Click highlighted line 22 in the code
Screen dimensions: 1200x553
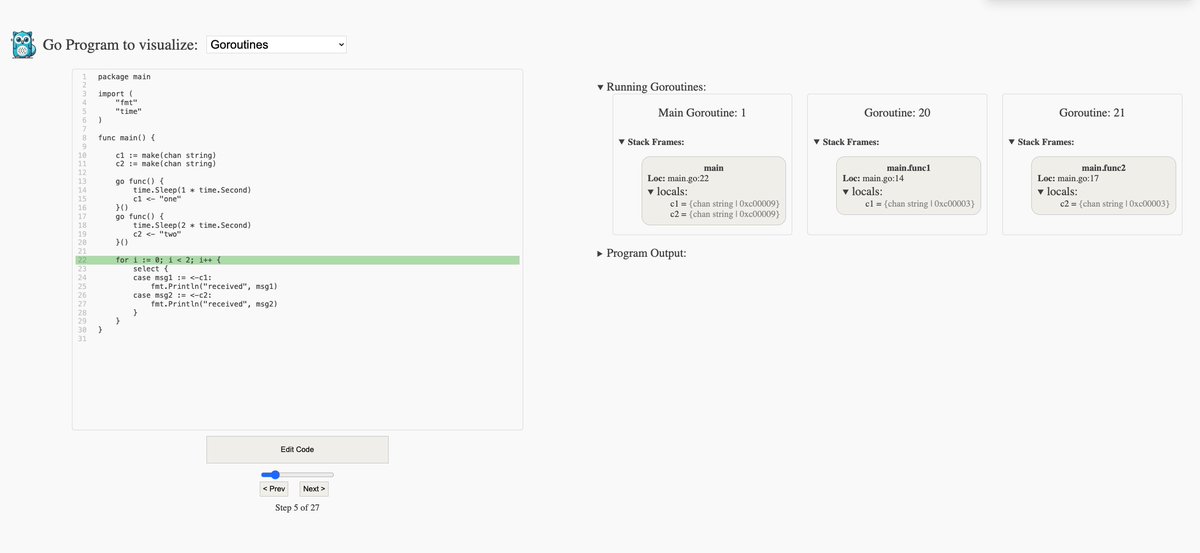pos(296,260)
